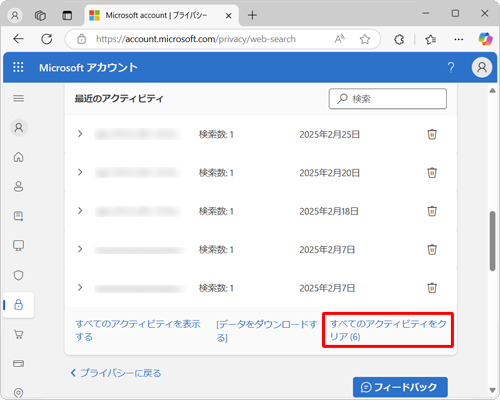The image size is (500, 400).
Task: Expand the 2025年2月18日 activity row
Action: pos(80,211)
